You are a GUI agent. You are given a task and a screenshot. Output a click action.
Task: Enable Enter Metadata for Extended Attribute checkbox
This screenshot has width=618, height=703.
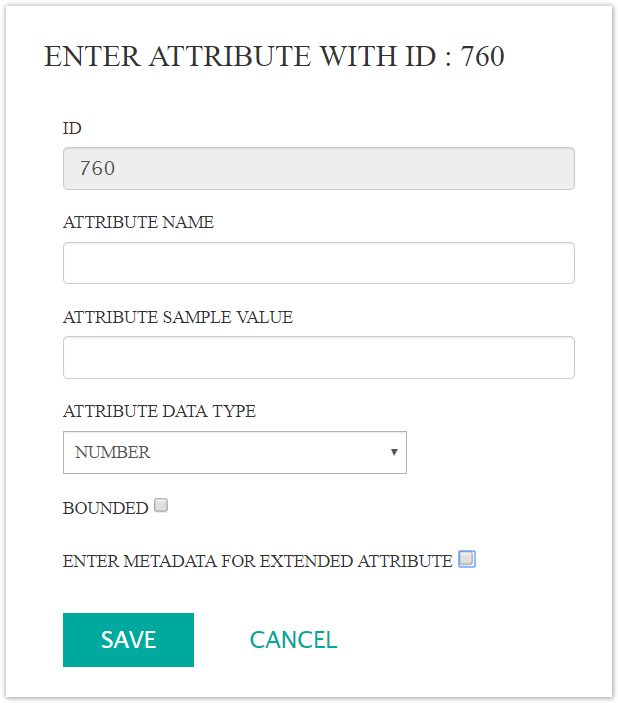[466, 559]
